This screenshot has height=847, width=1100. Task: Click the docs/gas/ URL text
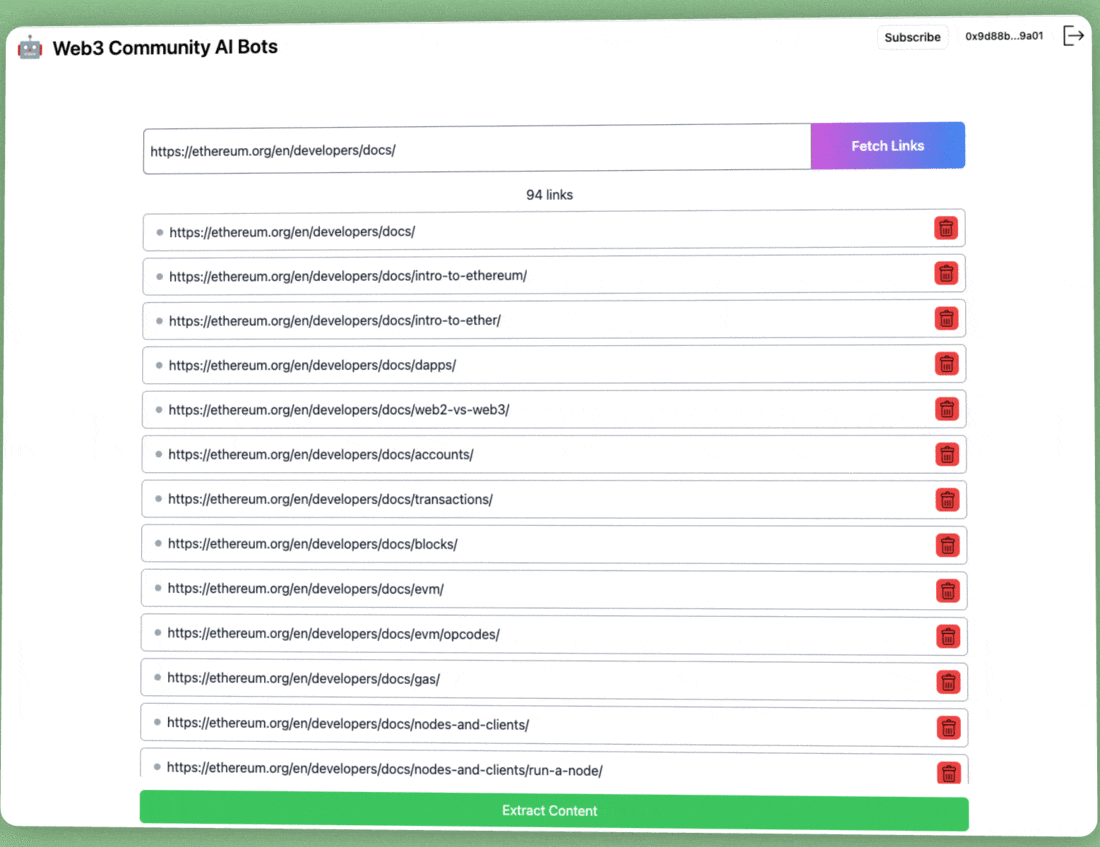tap(303, 679)
